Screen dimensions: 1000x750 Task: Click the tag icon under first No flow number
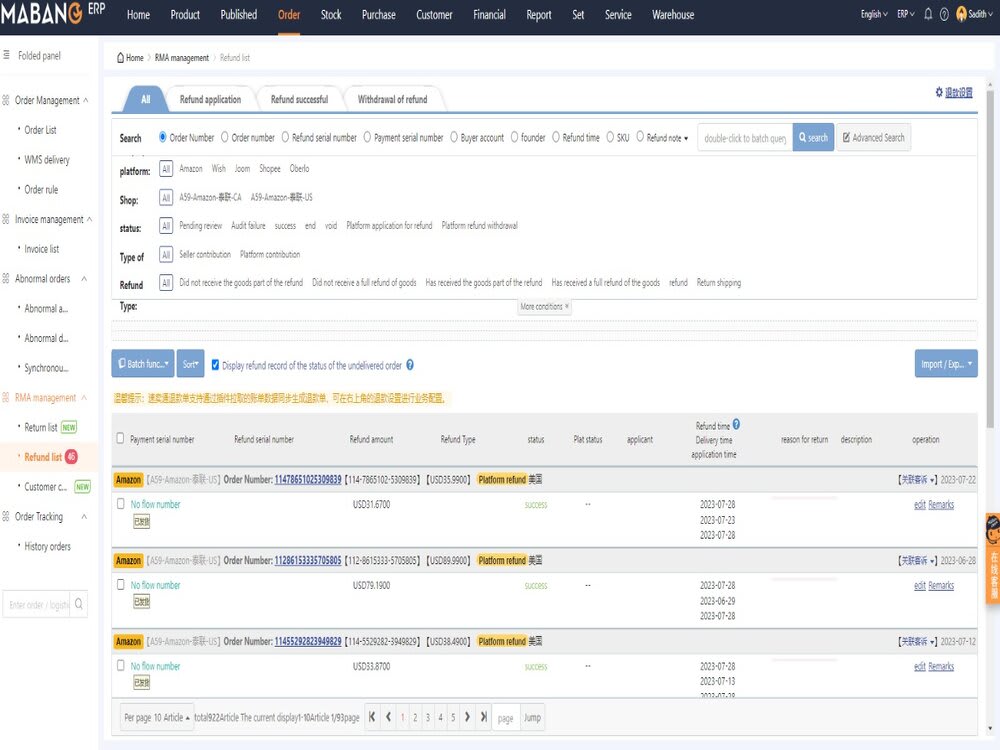(141, 521)
